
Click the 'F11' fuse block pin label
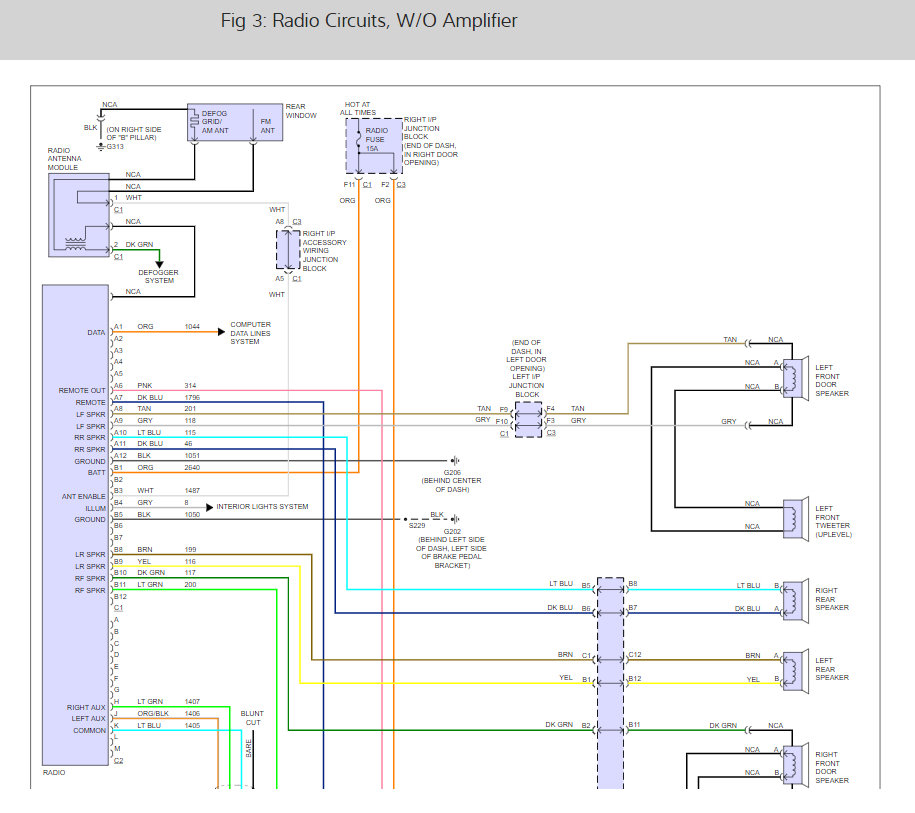(349, 184)
